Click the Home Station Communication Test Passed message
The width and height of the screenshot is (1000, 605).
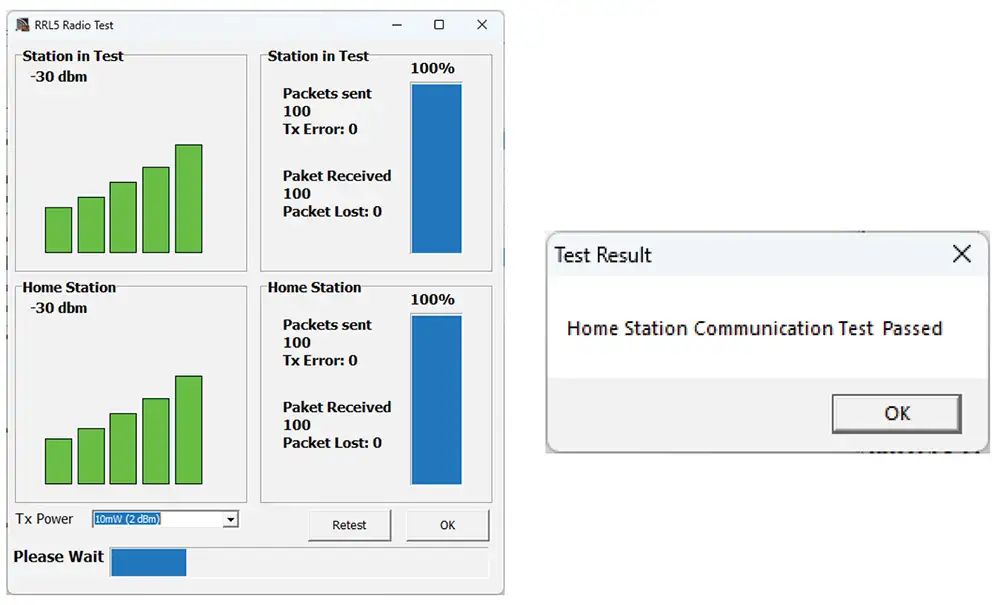pos(754,328)
